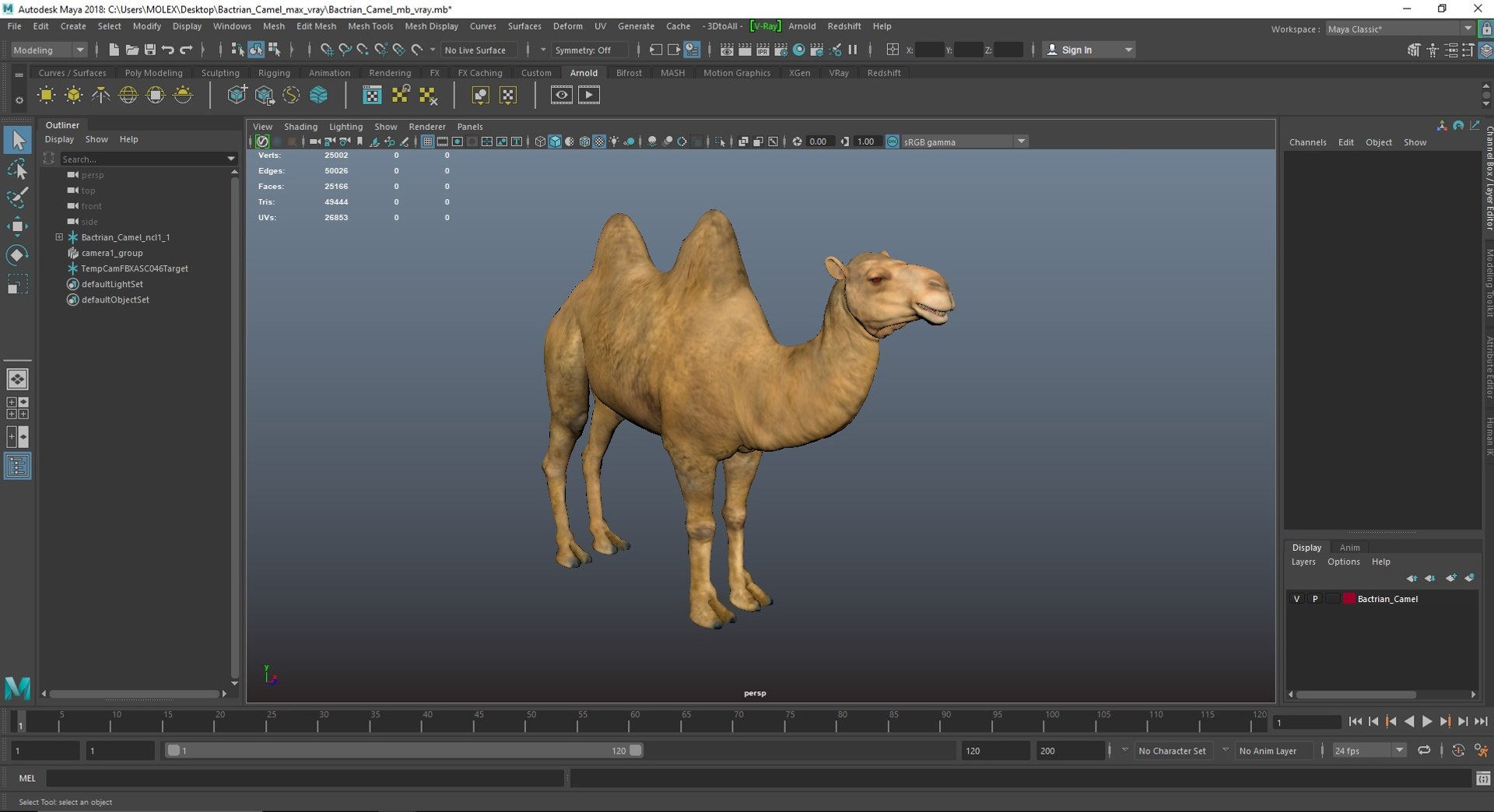
Task: Toggle sRGB gamma color management button
Action: pos(893,142)
